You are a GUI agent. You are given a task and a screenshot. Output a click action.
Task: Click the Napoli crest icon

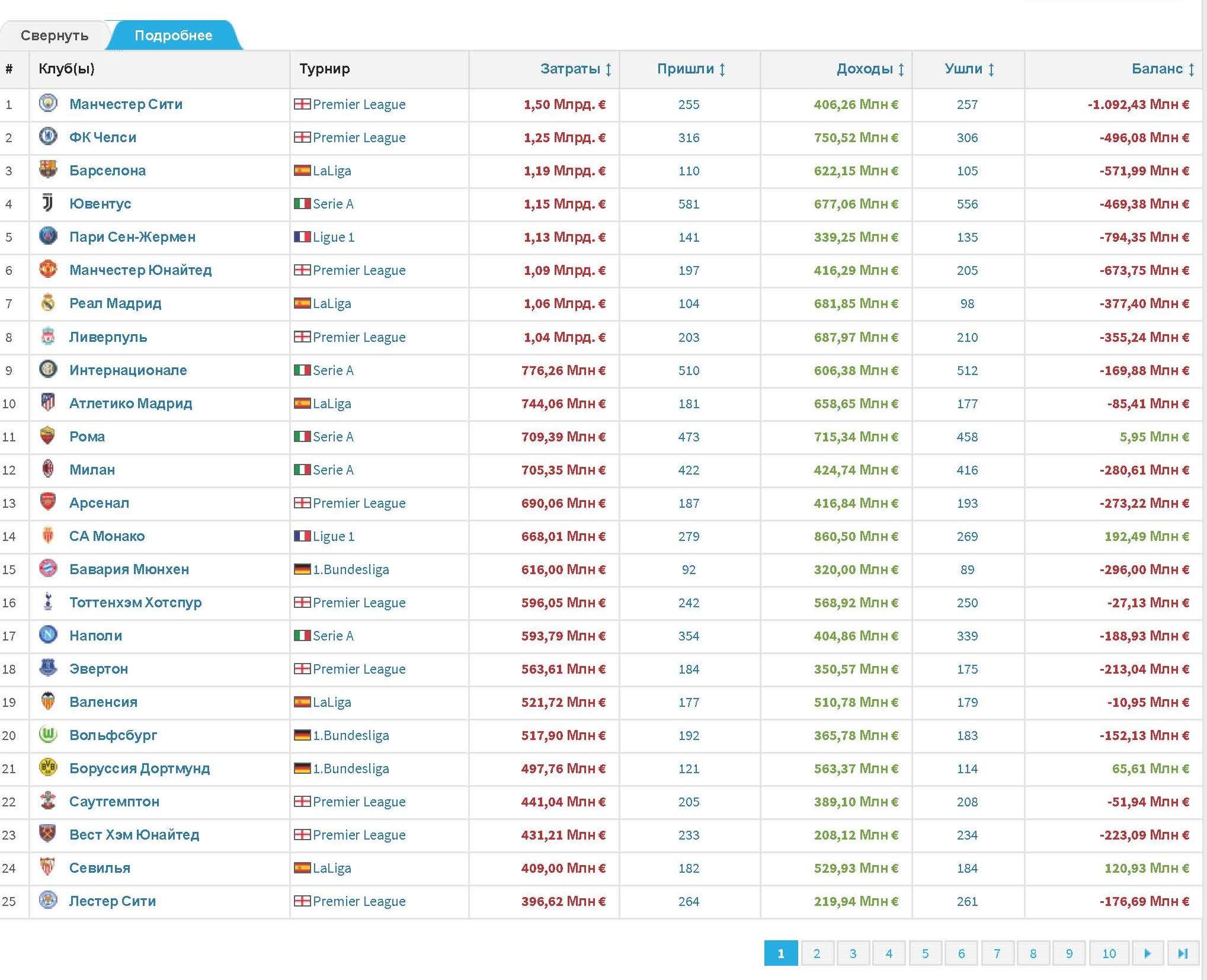[x=48, y=635]
